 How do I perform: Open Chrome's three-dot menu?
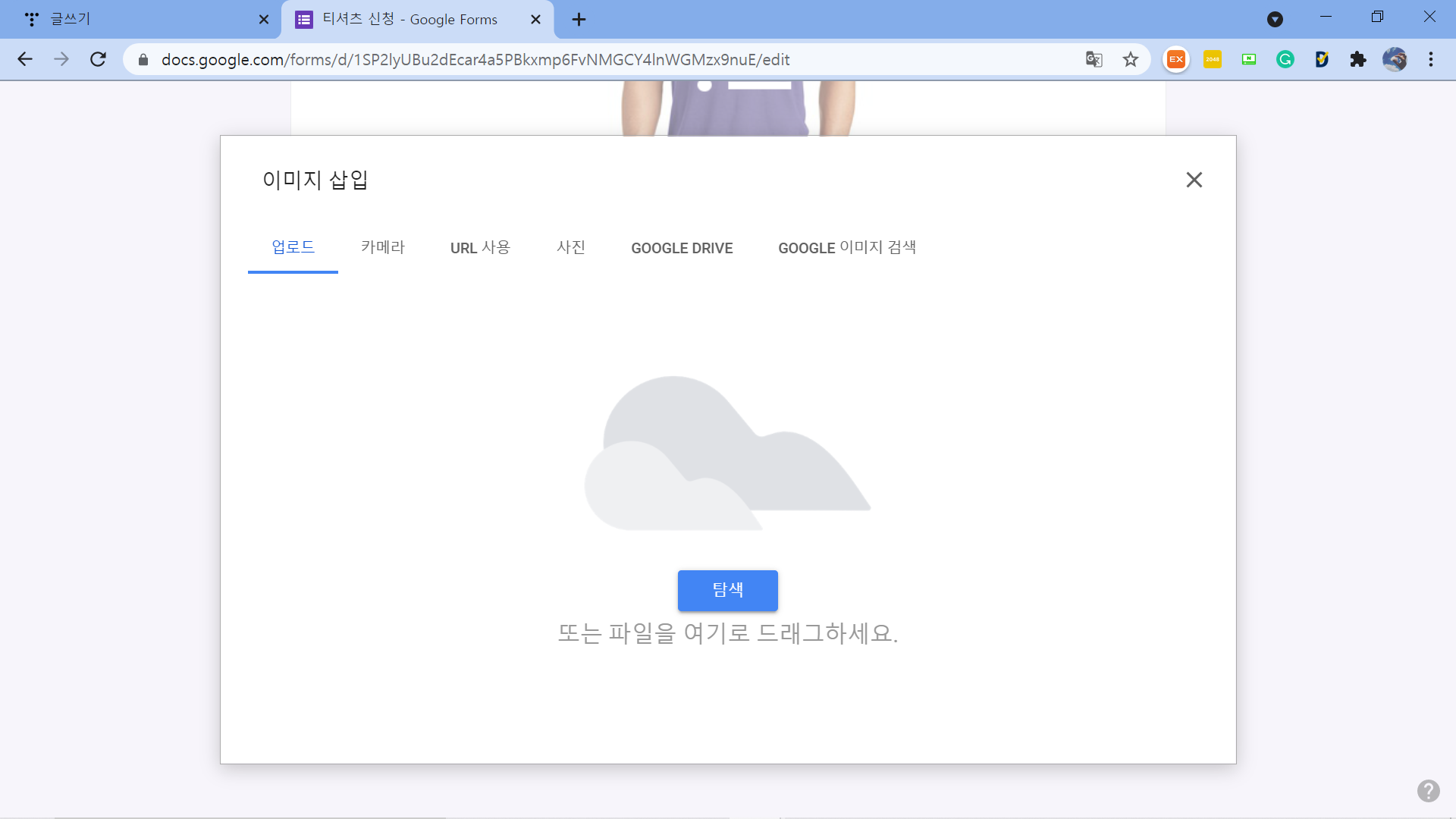(x=1431, y=59)
